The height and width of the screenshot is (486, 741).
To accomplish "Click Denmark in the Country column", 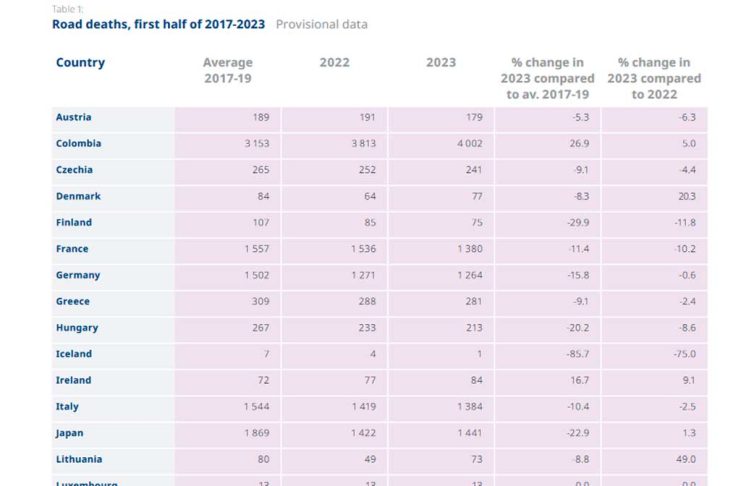I will [x=78, y=196].
